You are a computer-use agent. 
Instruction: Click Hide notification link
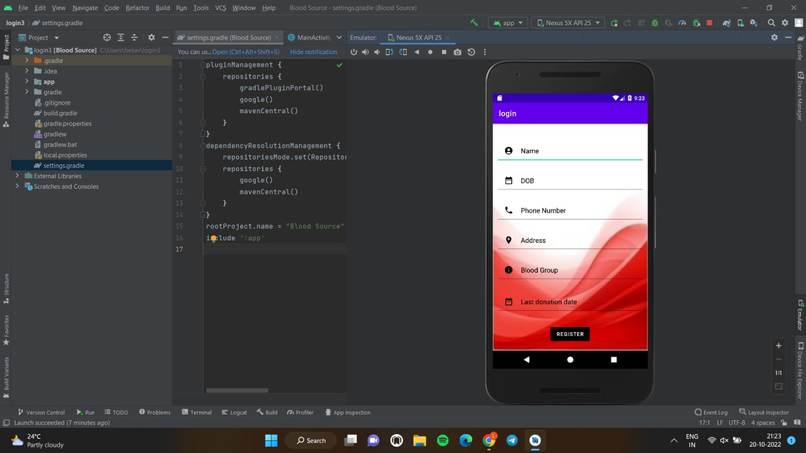tap(314, 52)
